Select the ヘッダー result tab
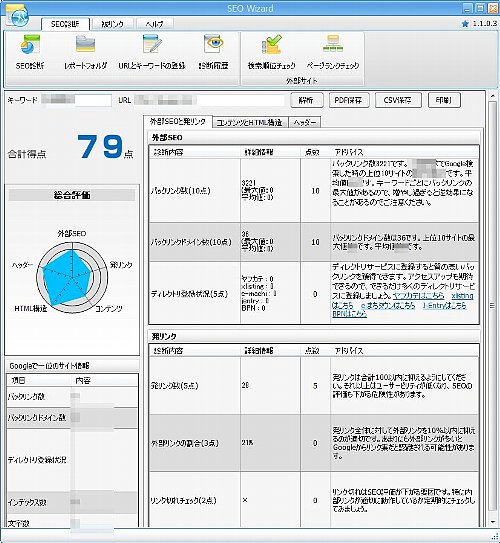Screen dimensions: 500x543 pos(304,123)
